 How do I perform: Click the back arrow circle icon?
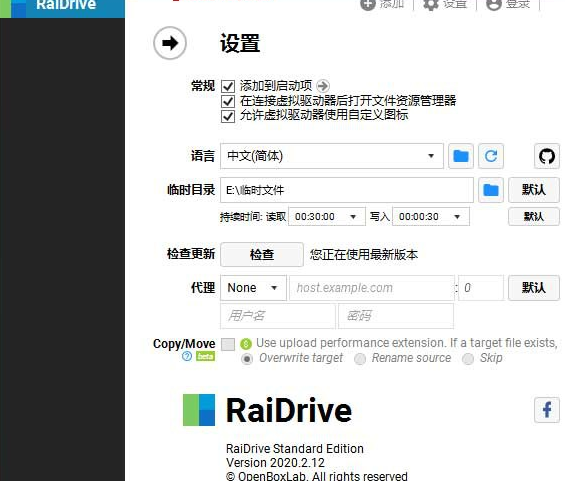(170, 43)
